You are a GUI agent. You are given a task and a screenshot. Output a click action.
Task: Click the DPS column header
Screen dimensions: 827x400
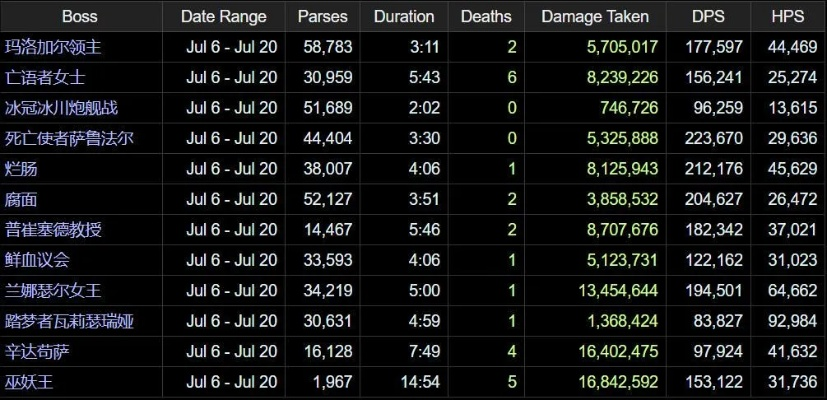pos(708,16)
